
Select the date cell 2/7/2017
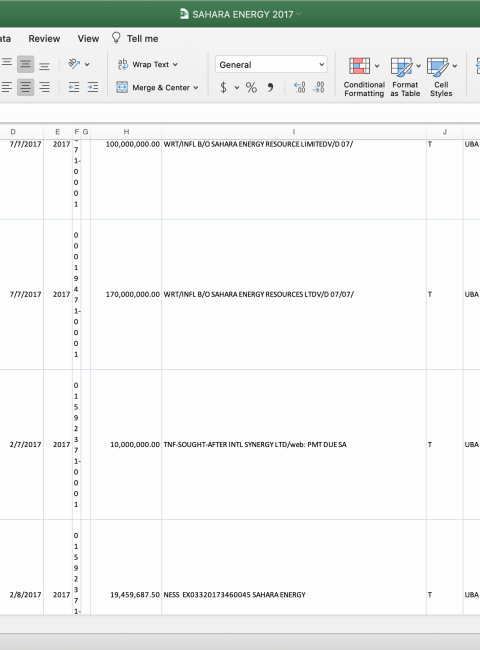(22, 444)
